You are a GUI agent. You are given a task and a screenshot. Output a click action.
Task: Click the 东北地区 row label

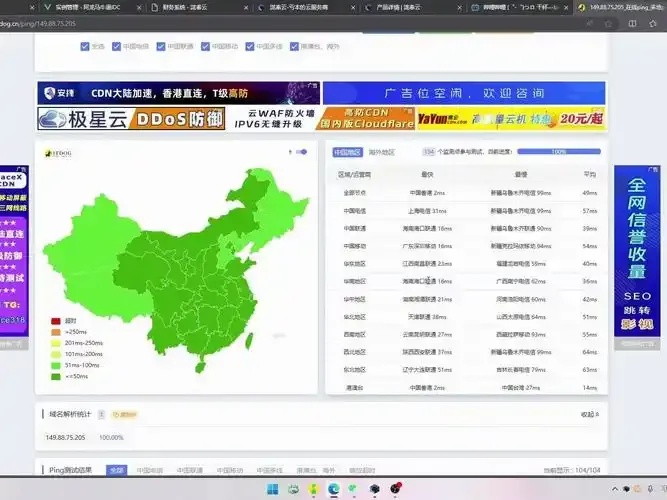(x=354, y=370)
